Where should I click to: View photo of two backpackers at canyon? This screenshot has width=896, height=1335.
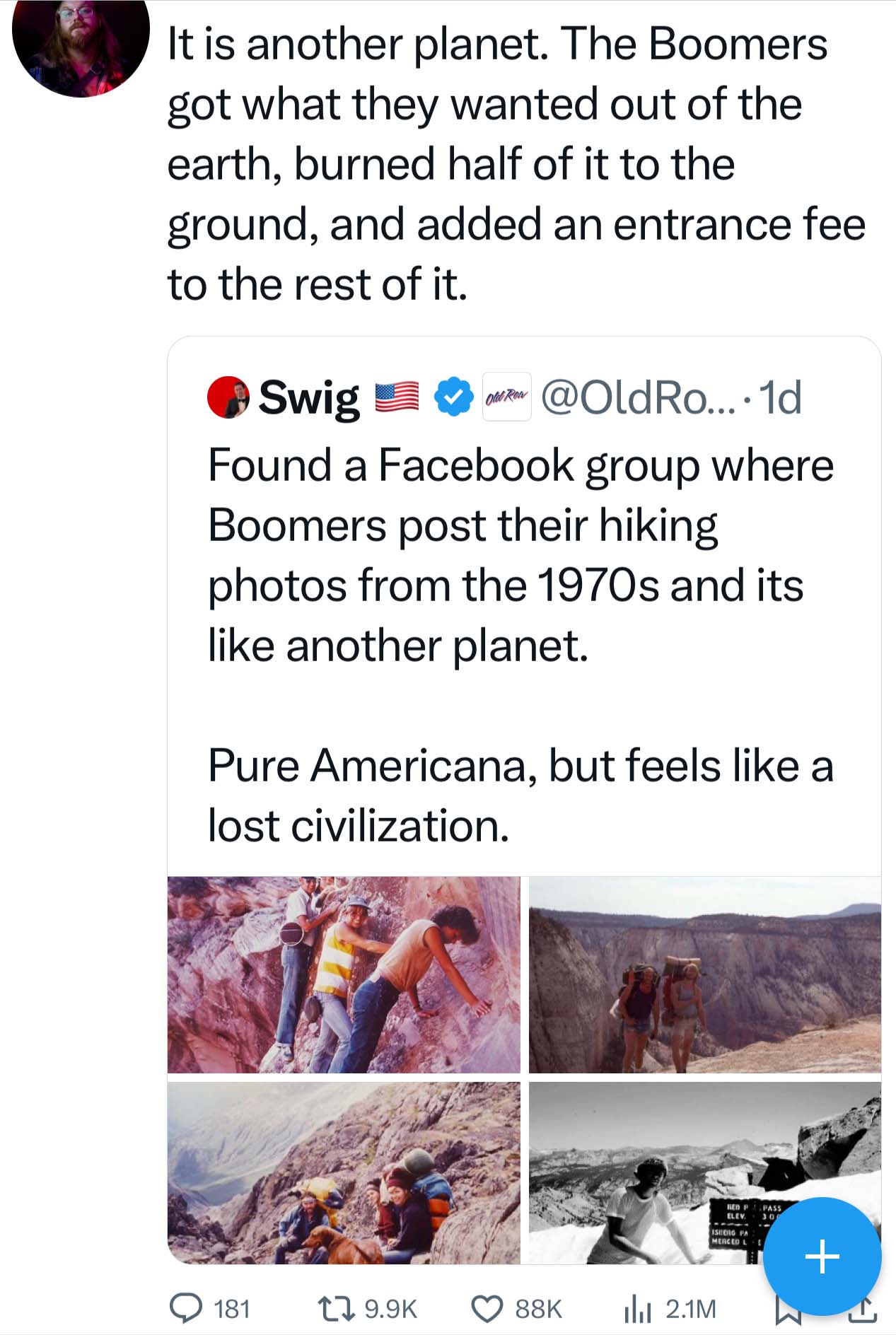[705, 974]
